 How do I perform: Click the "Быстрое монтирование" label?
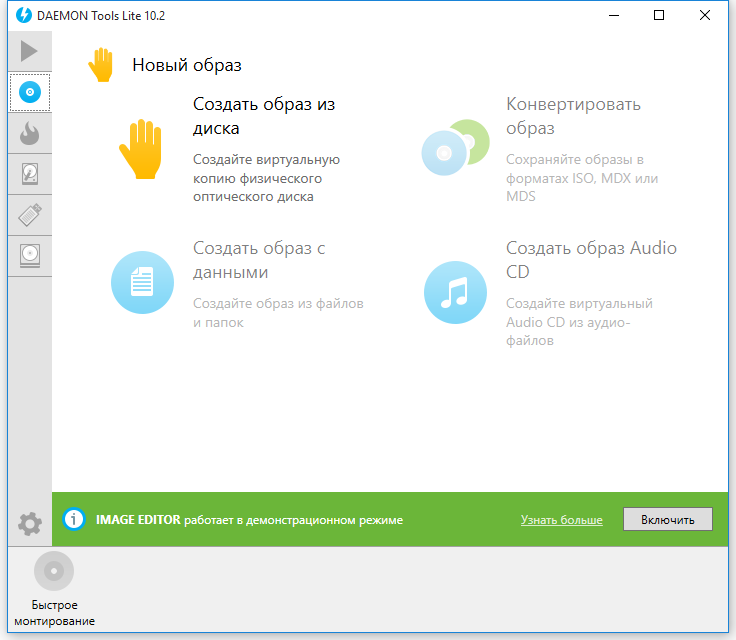(55, 613)
